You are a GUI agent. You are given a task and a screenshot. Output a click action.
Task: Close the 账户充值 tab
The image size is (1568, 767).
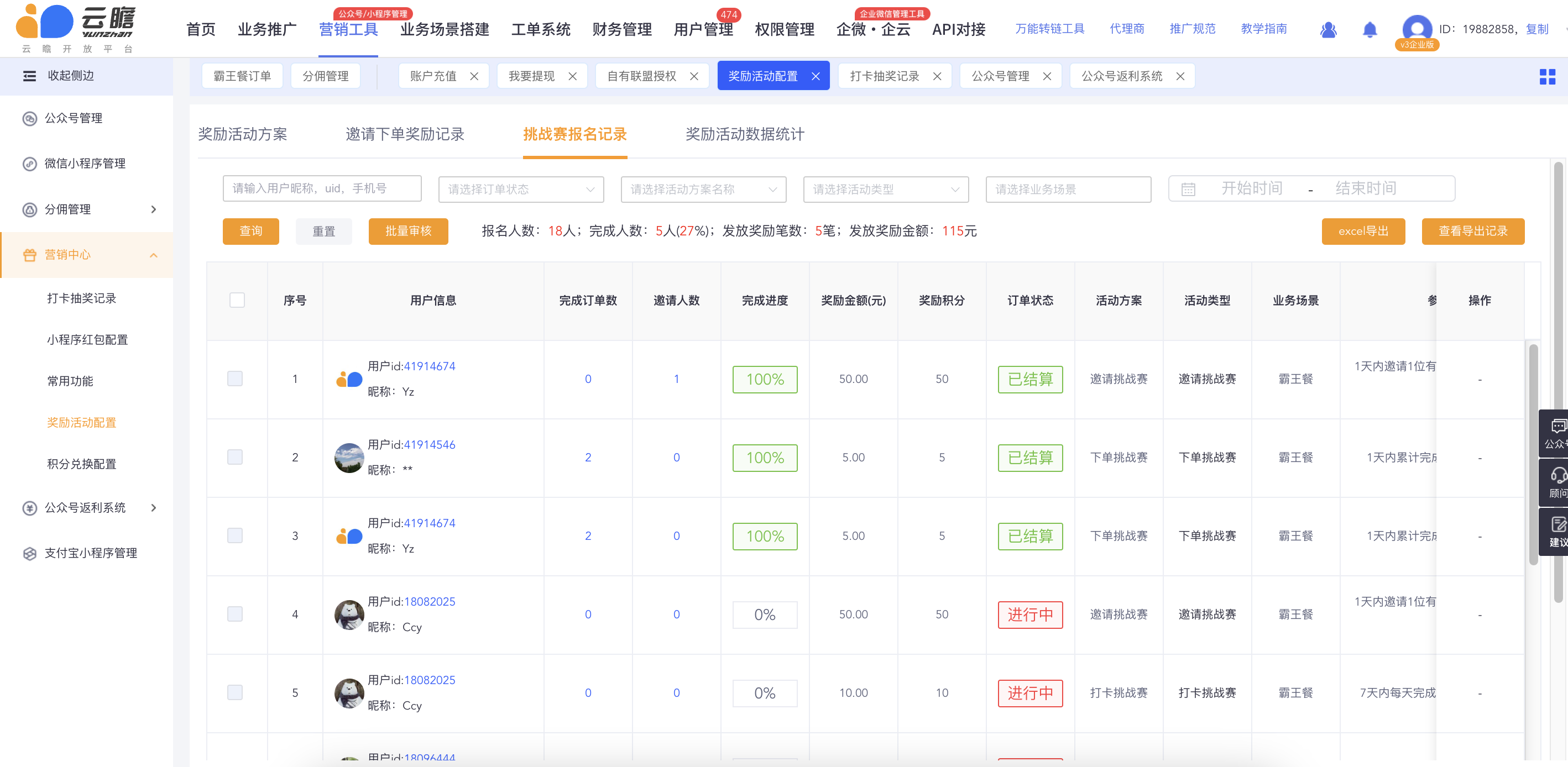[x=474, y=77]
